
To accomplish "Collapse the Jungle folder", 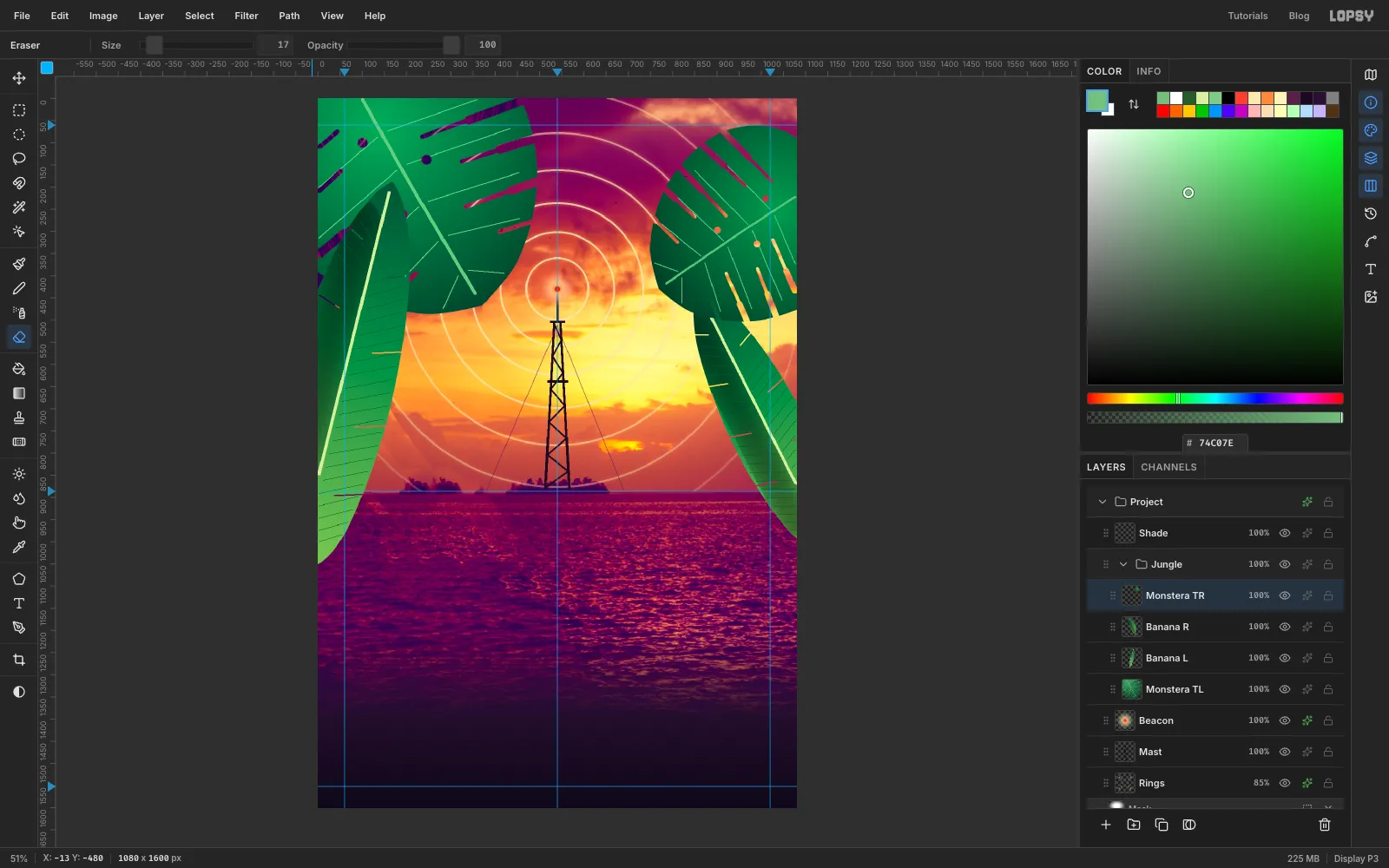I will (1123, 564).
